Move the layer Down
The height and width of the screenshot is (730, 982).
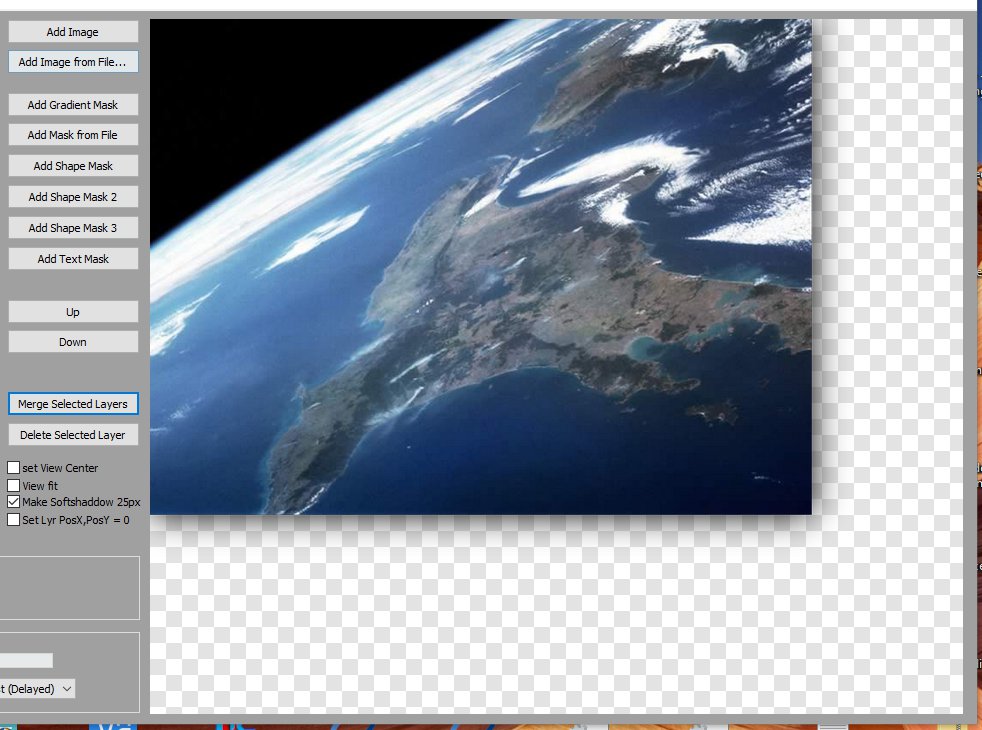pos(73,342)
